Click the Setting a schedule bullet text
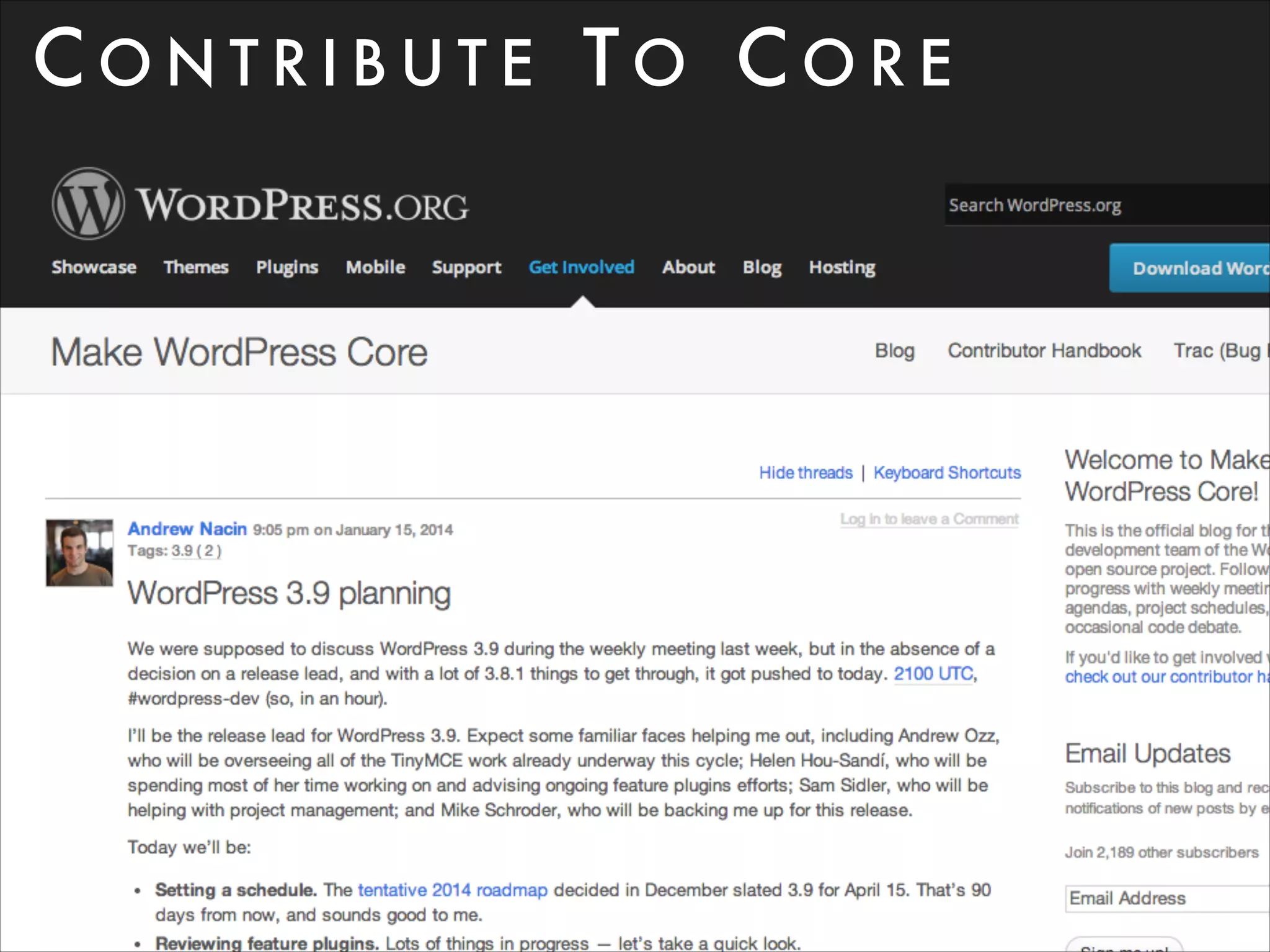 236,890
